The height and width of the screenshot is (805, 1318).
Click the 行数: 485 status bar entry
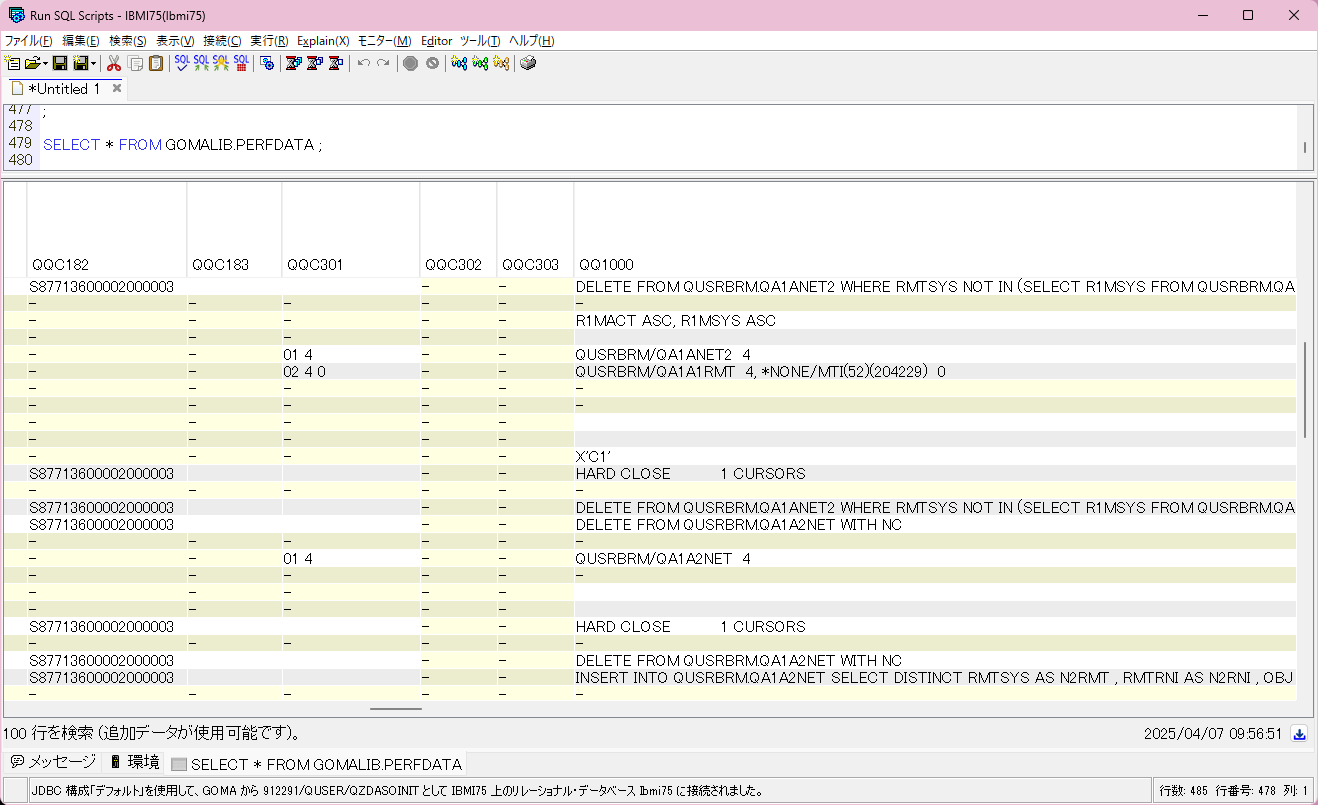pyautogui.click(x=1183, y=790)
